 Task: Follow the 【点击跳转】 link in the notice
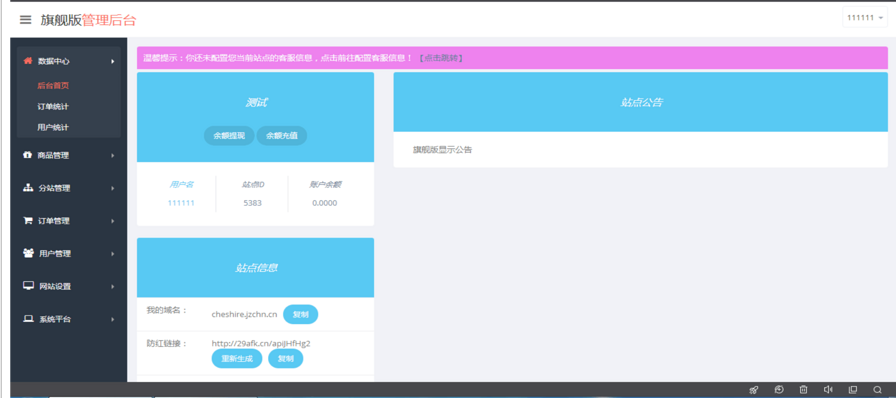(440, 58)
